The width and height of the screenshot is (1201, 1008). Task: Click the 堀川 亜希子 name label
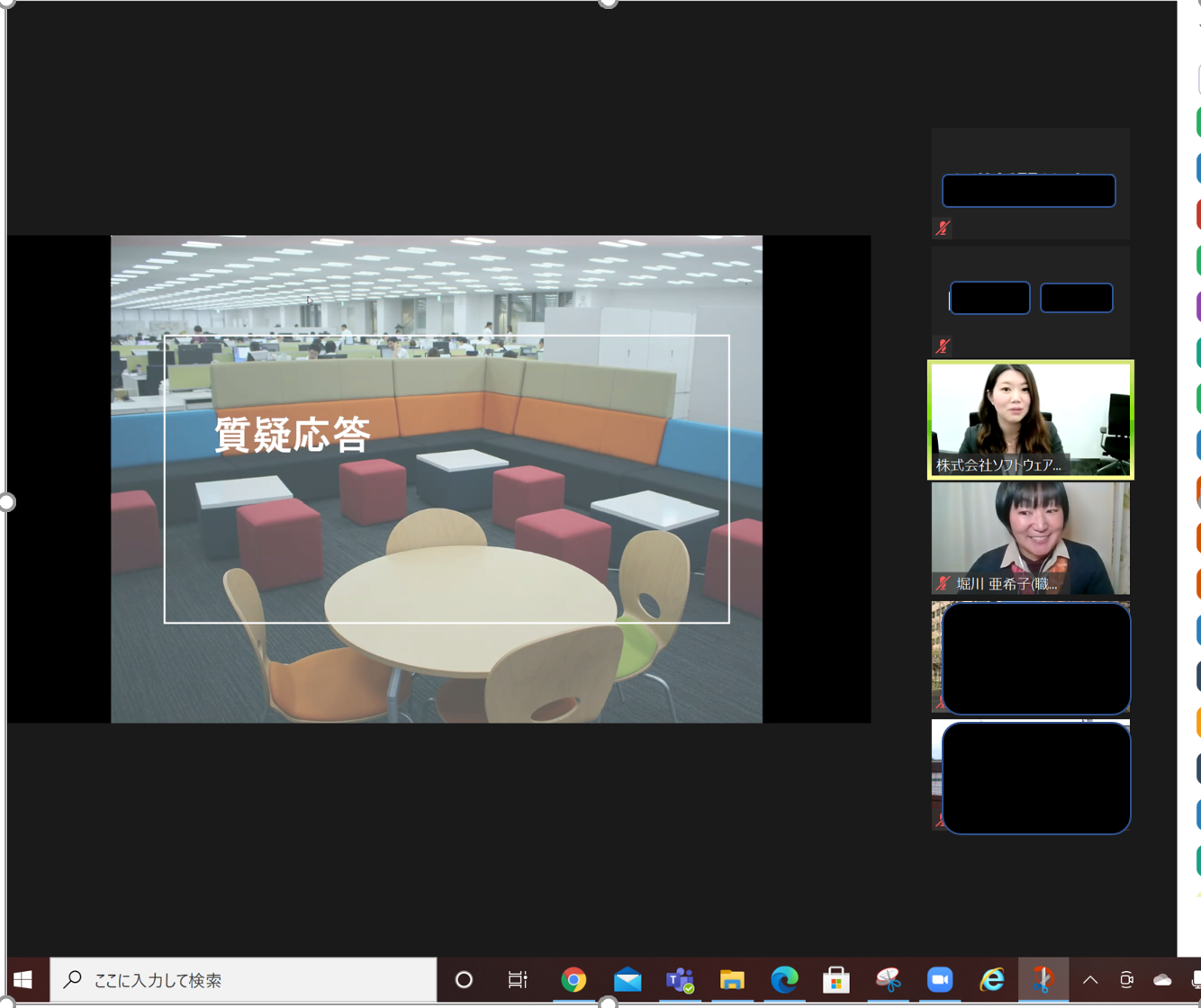(x=1007, y=584)
